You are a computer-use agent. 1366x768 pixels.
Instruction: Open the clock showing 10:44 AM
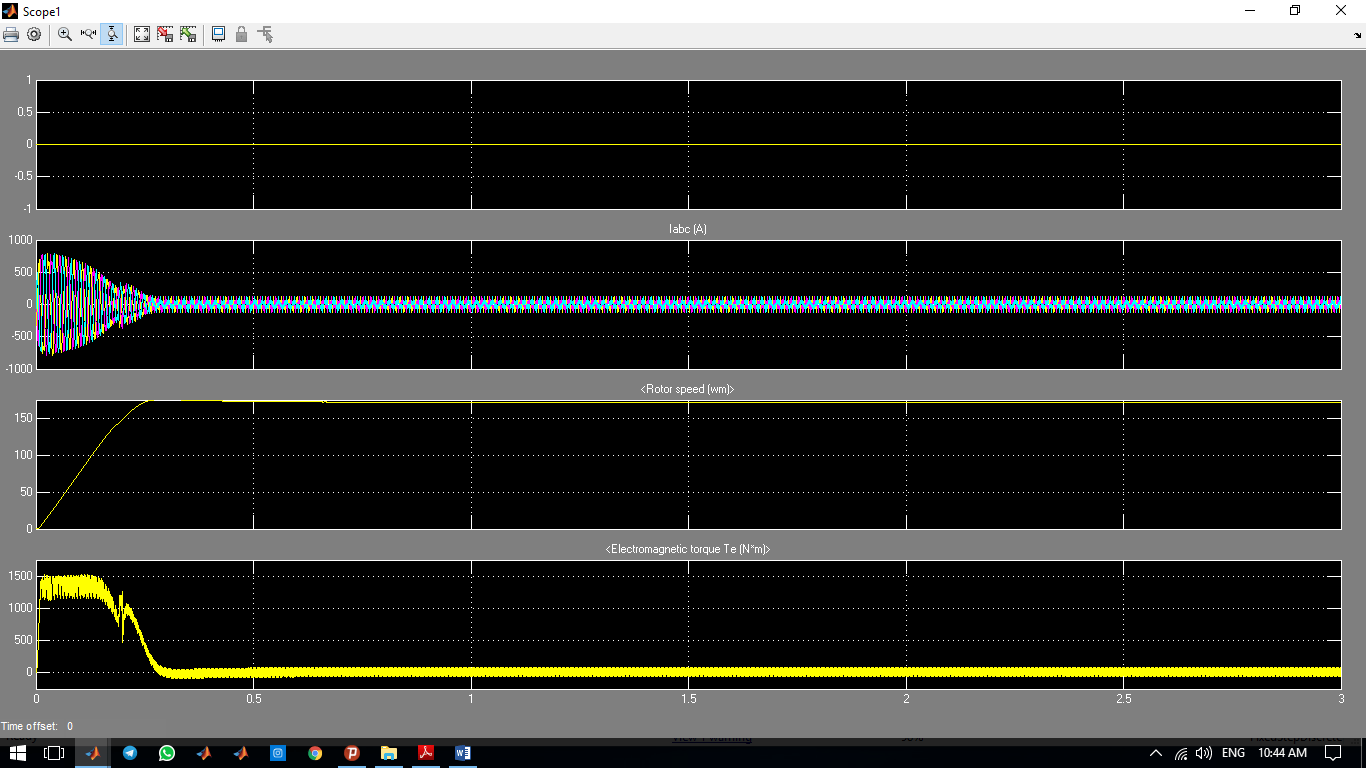point(1282,753)
